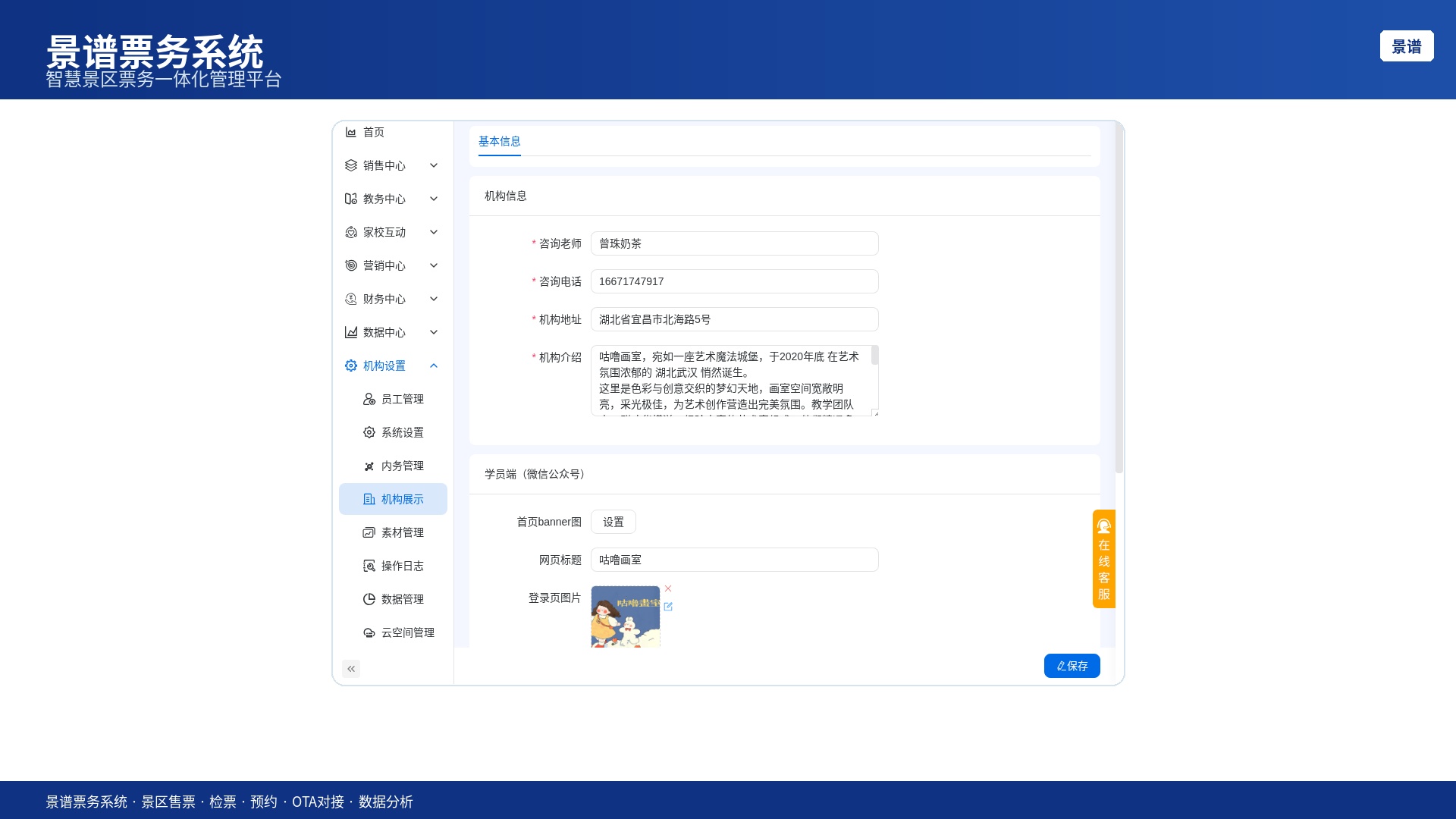Open 数据管理 submenu item
Image resolution: width=1456 pixels, height=819 pixels.
point(393,599)
